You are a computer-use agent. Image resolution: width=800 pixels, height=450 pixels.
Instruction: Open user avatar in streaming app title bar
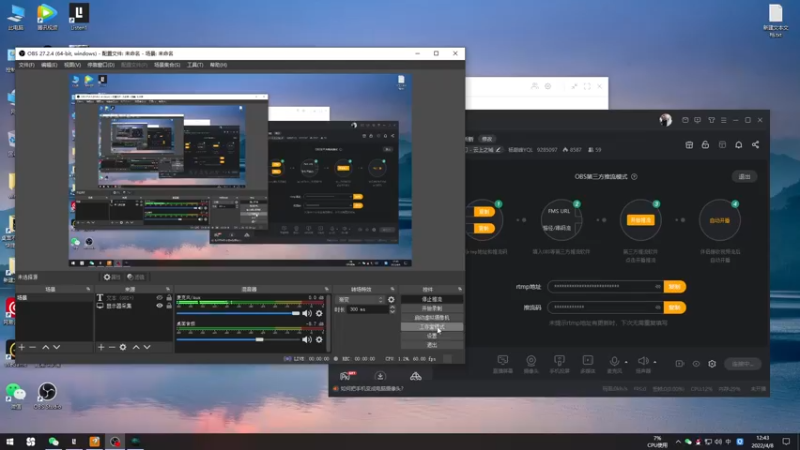(665, 120)
